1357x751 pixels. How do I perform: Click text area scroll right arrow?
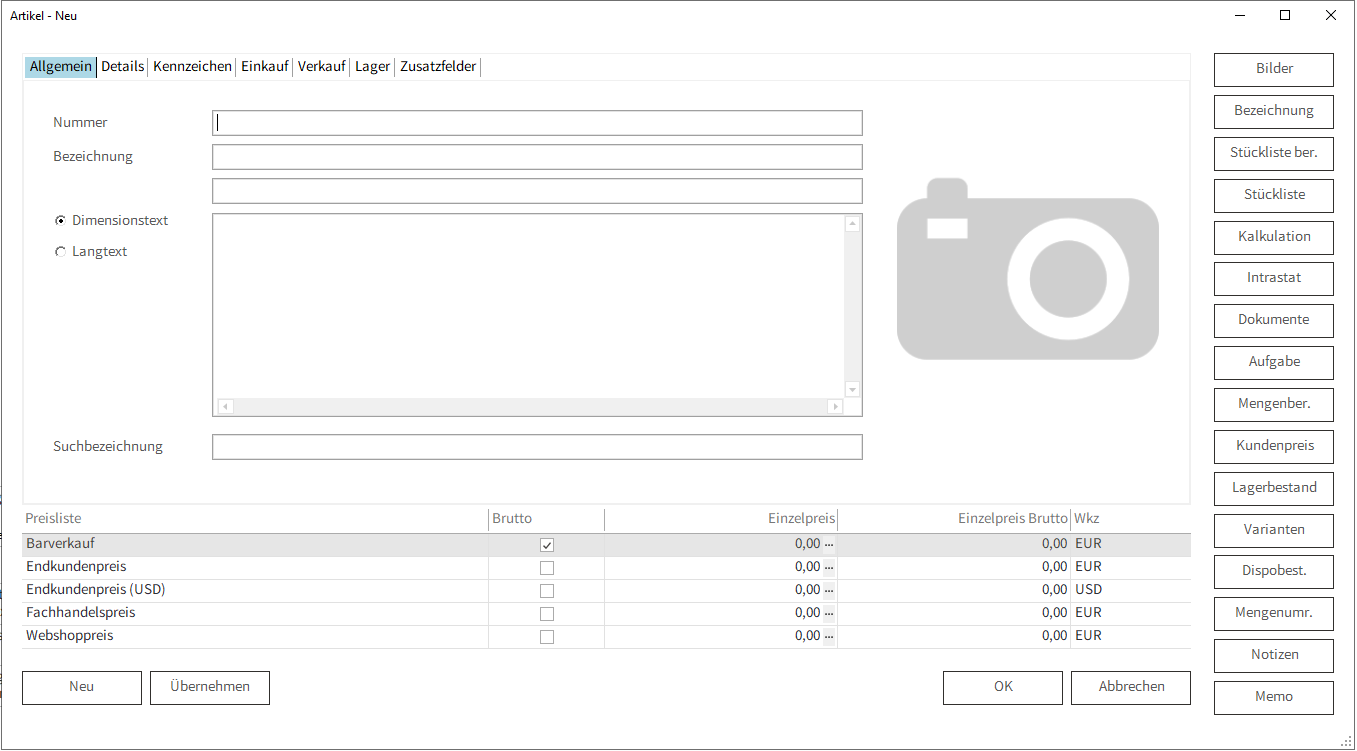coord(835,407)
